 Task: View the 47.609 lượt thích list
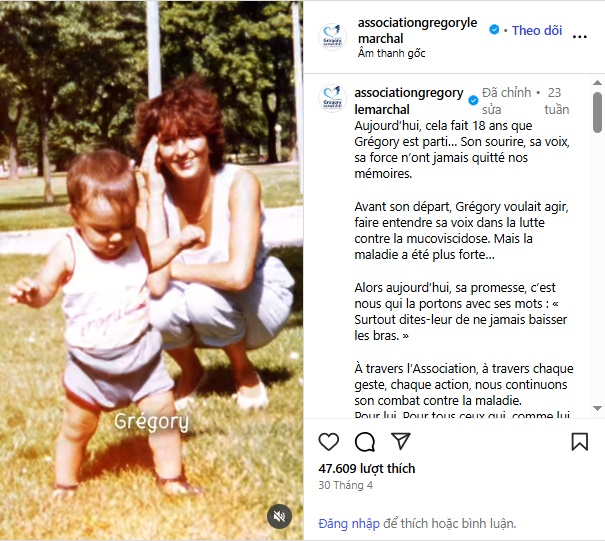coord(367,468)
